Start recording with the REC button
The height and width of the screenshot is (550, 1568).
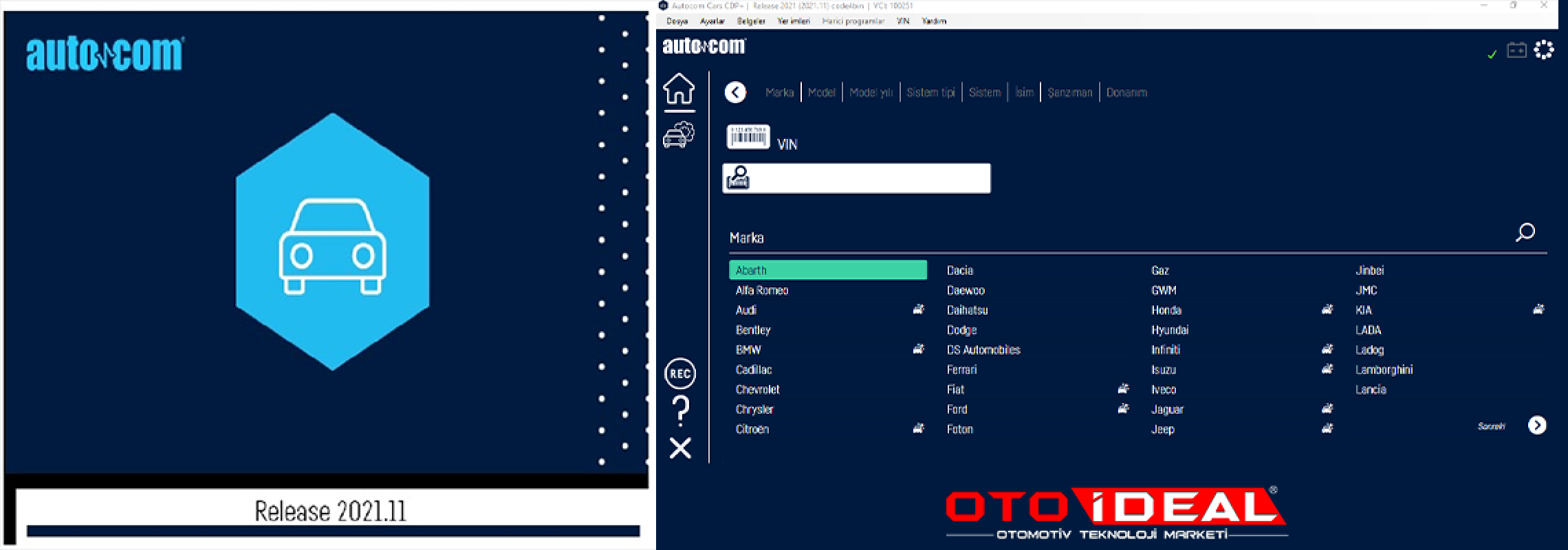coord(680,373)
